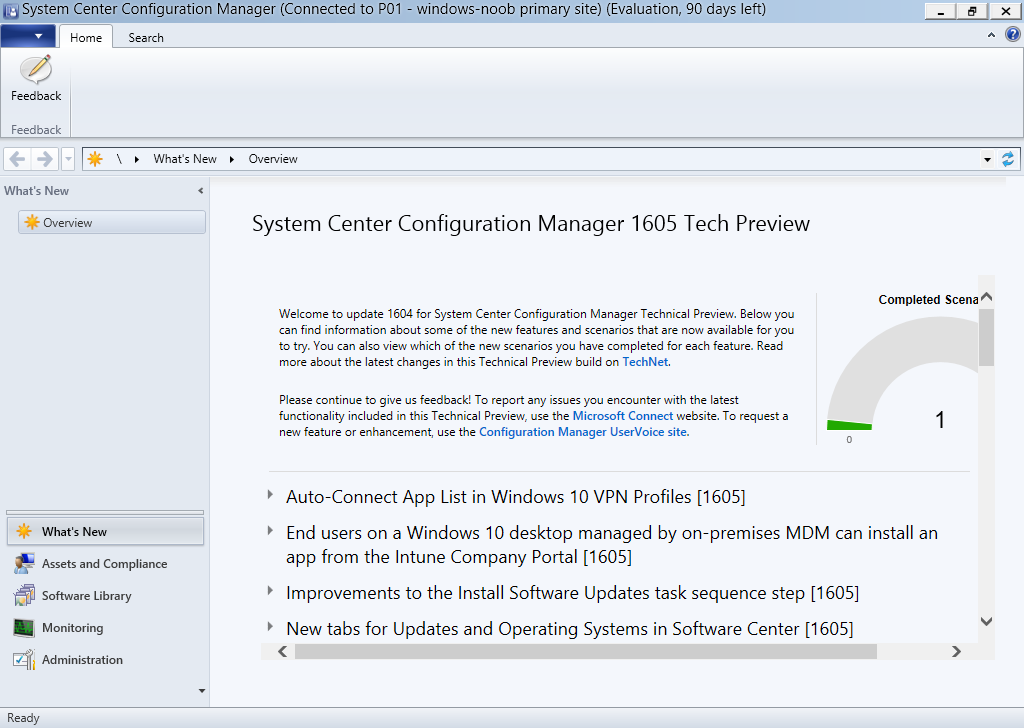Expand New tabs for Updates in Software Center
Screen dimensions: 1024x728
(x=270, y=627)
